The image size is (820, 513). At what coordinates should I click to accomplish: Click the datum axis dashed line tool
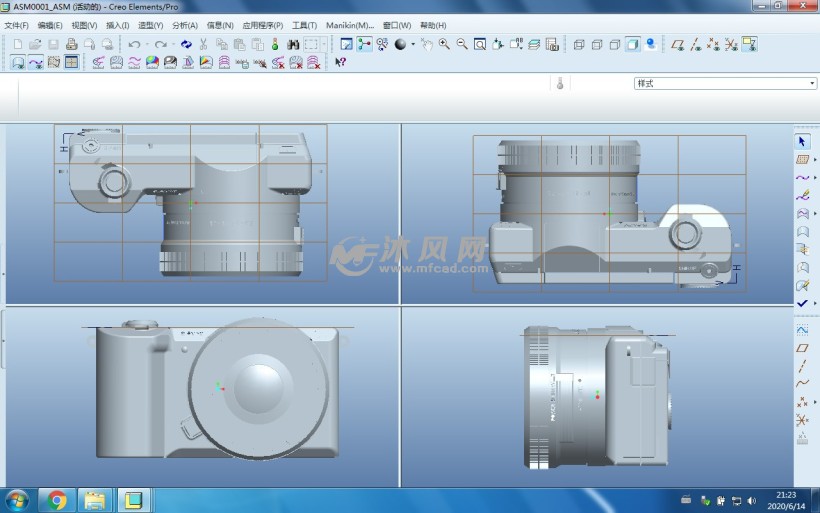(802, 366)
